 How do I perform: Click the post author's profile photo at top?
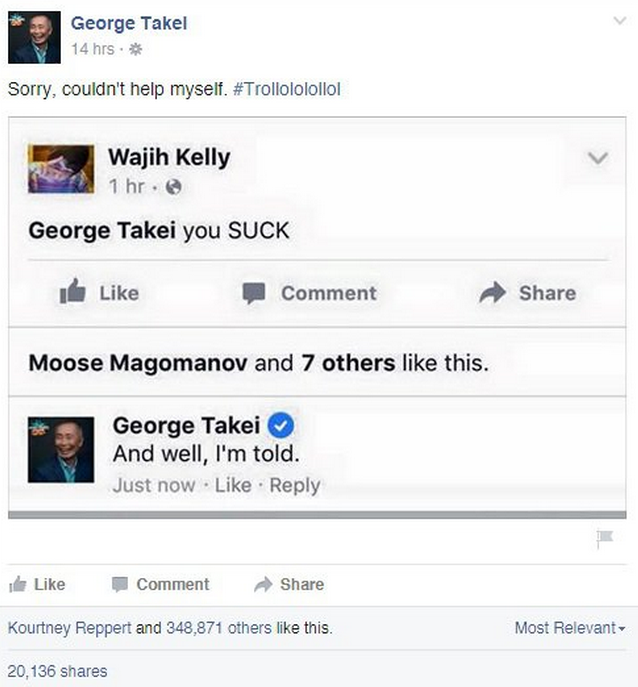(x=35, y=38)
